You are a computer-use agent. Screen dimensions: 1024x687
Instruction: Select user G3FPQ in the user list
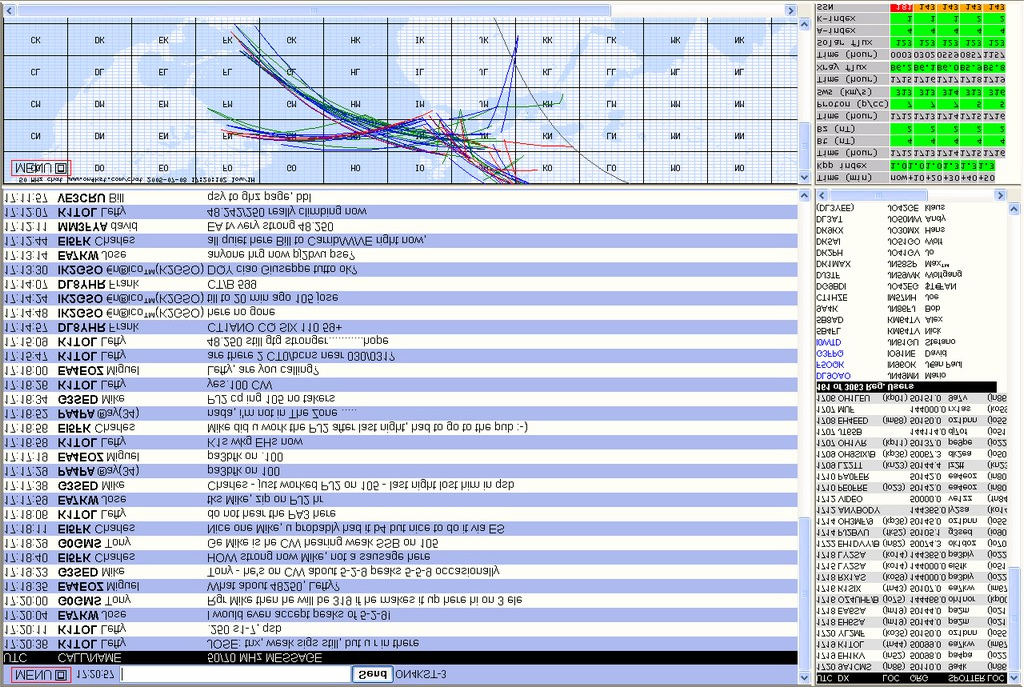coord(830,353)
